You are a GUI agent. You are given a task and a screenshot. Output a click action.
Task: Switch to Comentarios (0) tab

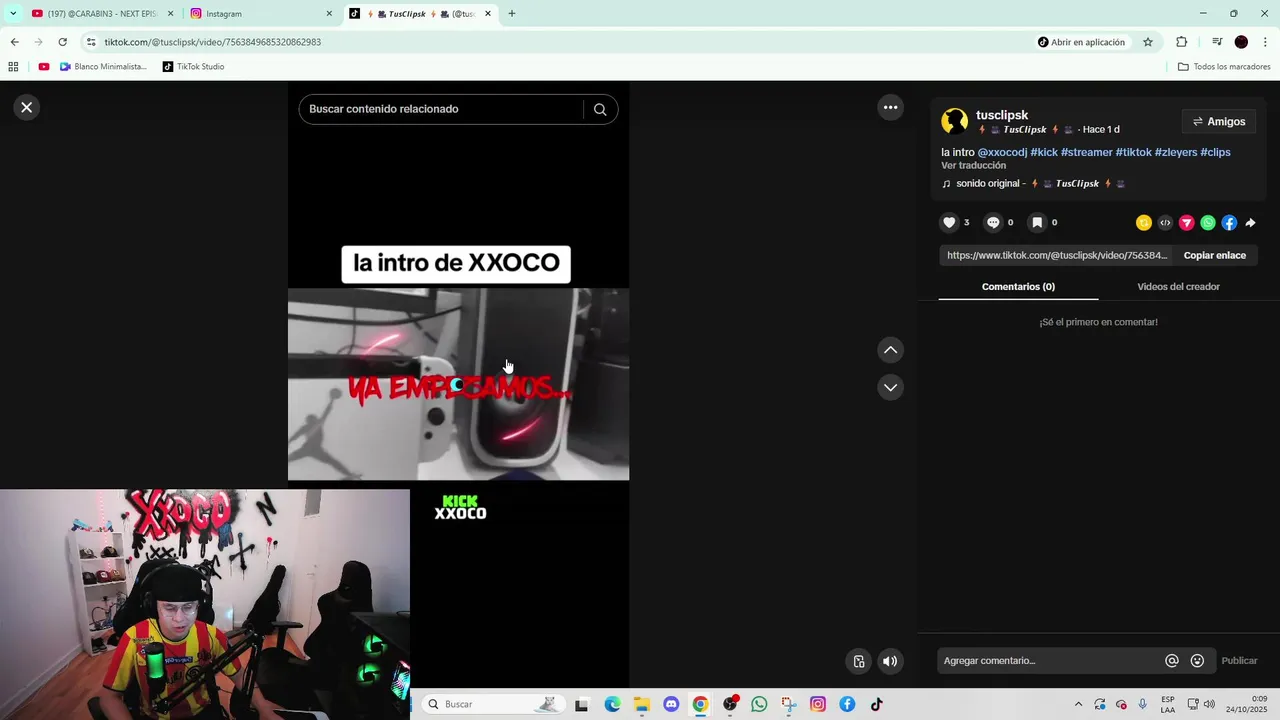1018,287
